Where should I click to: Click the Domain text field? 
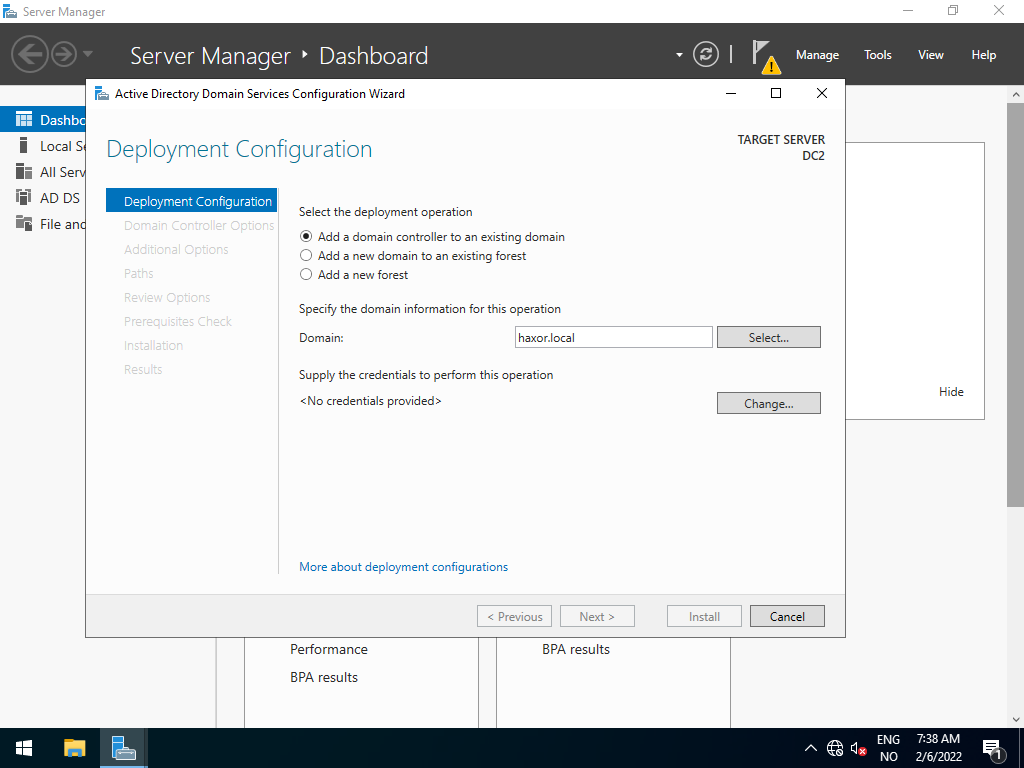point(613,337)
